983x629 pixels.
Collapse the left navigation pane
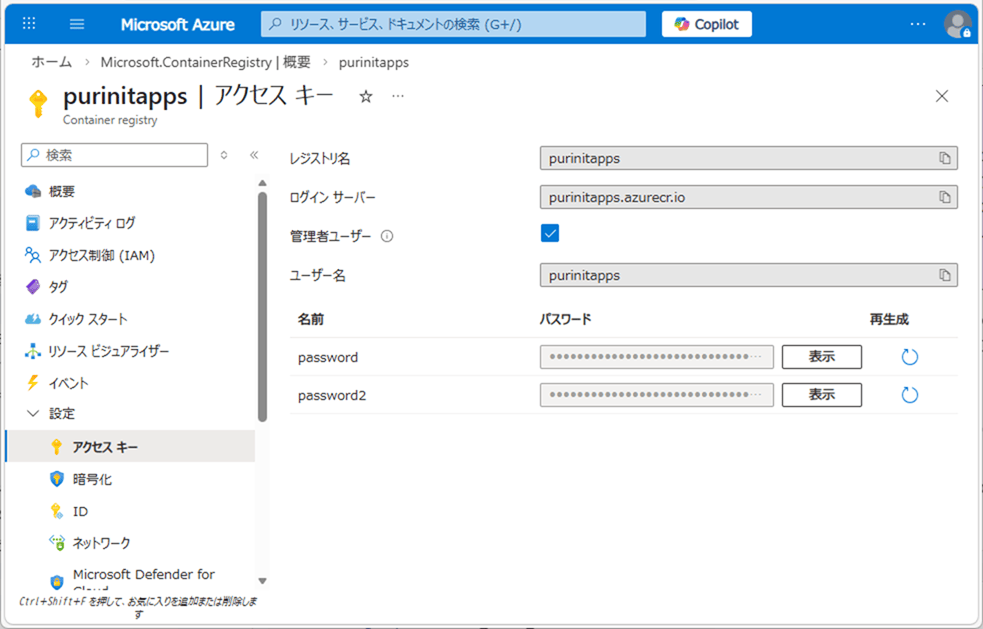pos(254,155)
